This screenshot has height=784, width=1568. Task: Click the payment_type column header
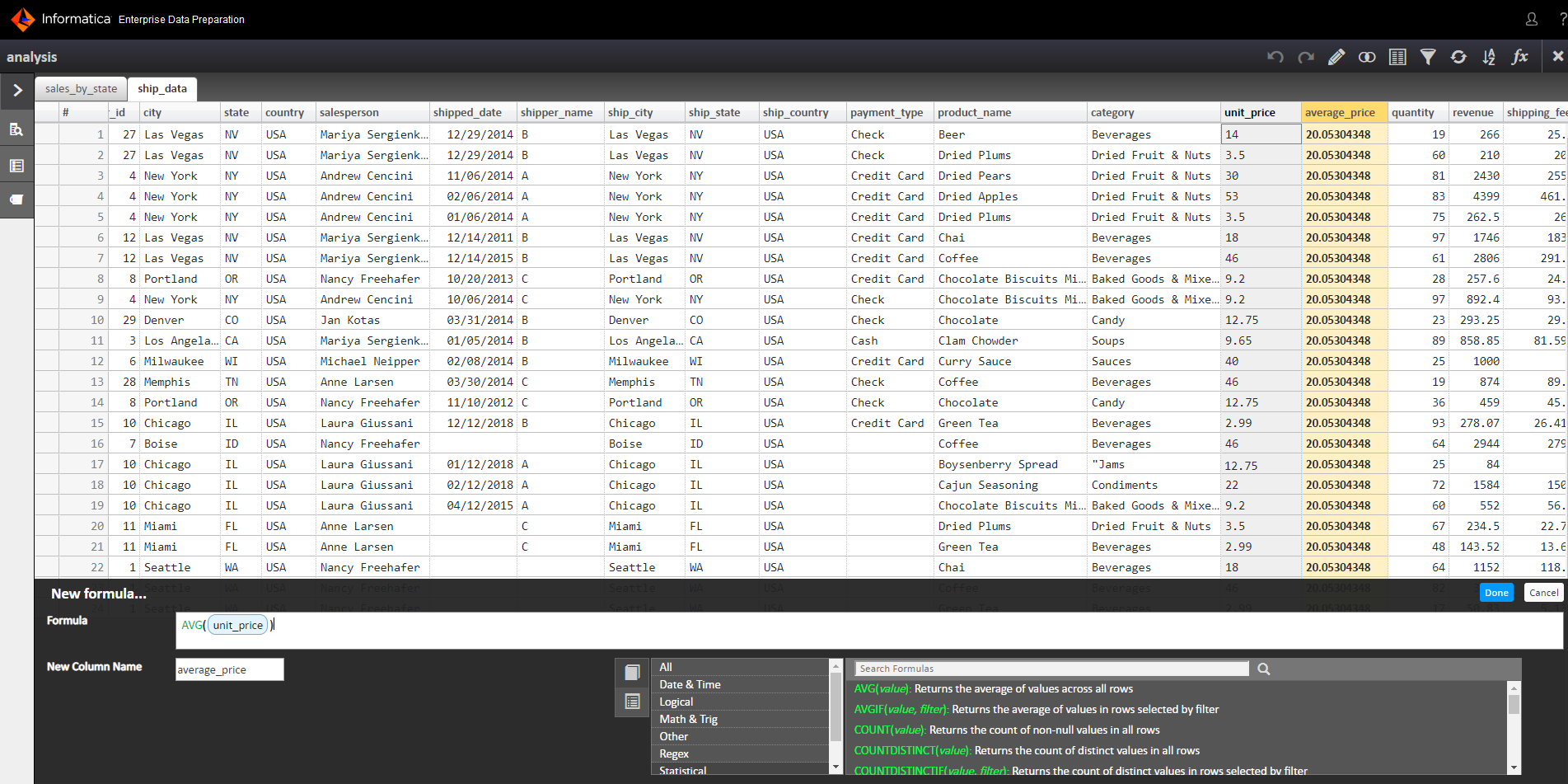(x=890, y=112)
